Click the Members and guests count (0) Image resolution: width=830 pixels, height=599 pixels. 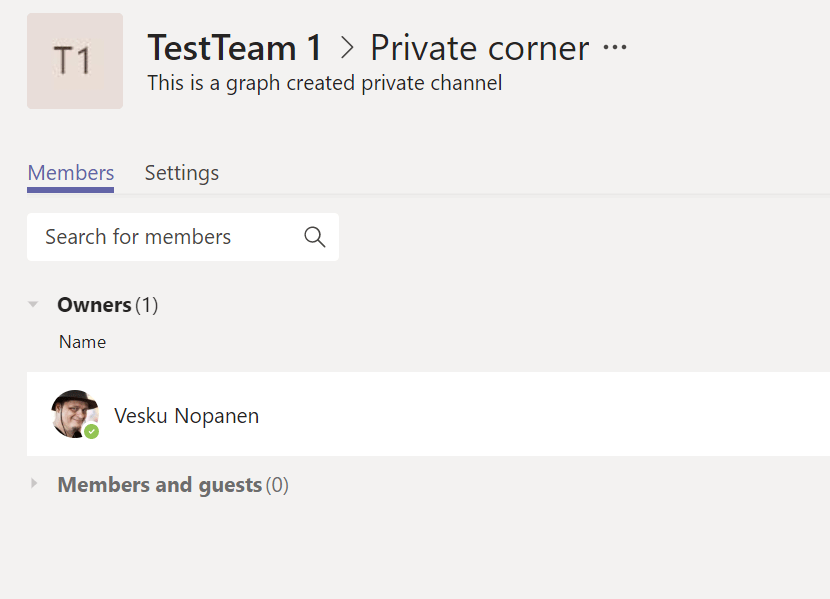(277, 485)
